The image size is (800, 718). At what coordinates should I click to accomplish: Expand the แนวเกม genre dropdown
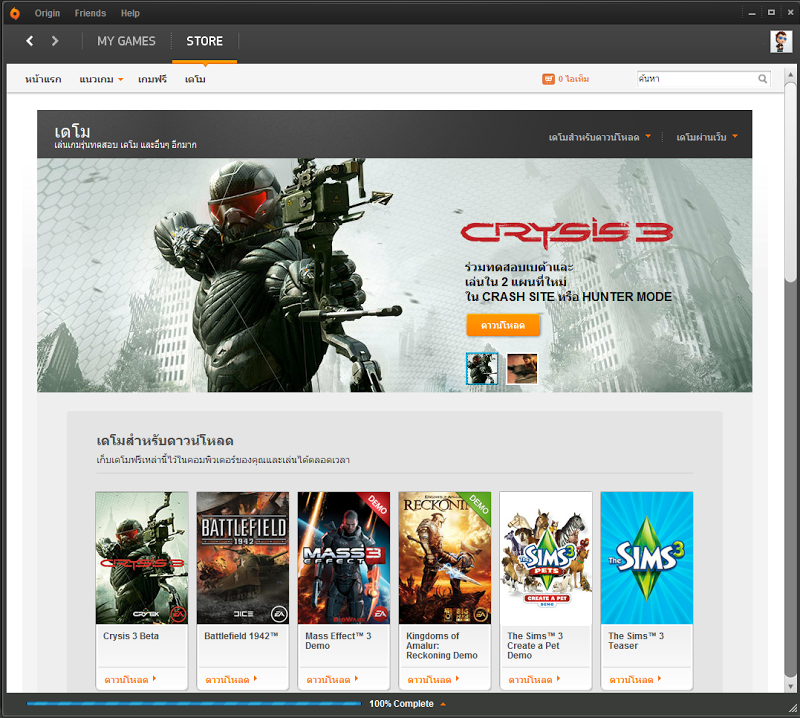pyautogui.click(x=101, y=79)
